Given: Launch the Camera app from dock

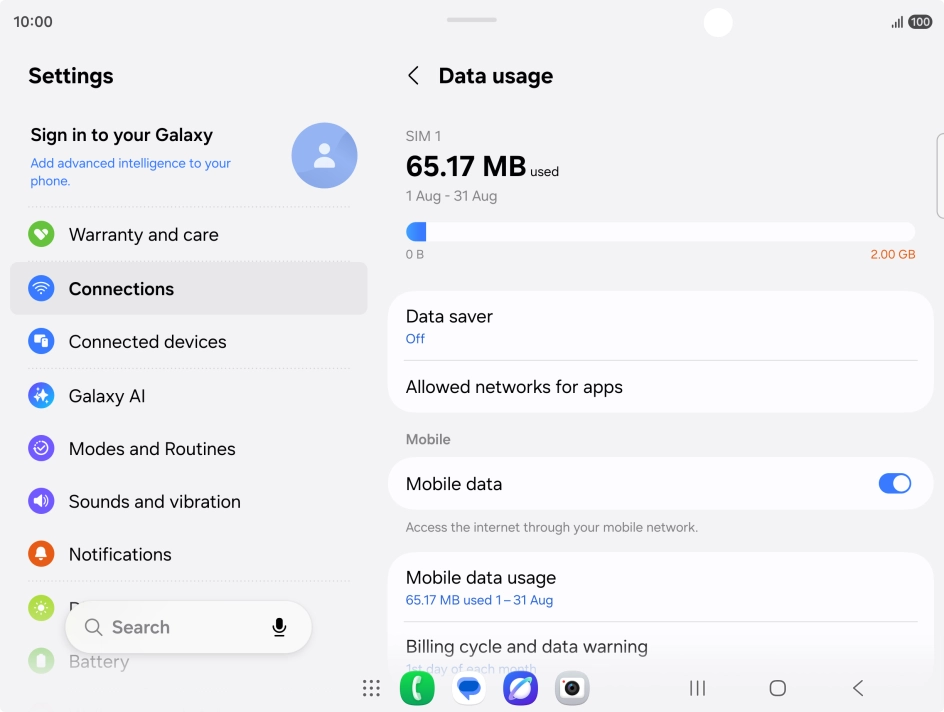Looking at the screenshot, I should tap(572, 688).
